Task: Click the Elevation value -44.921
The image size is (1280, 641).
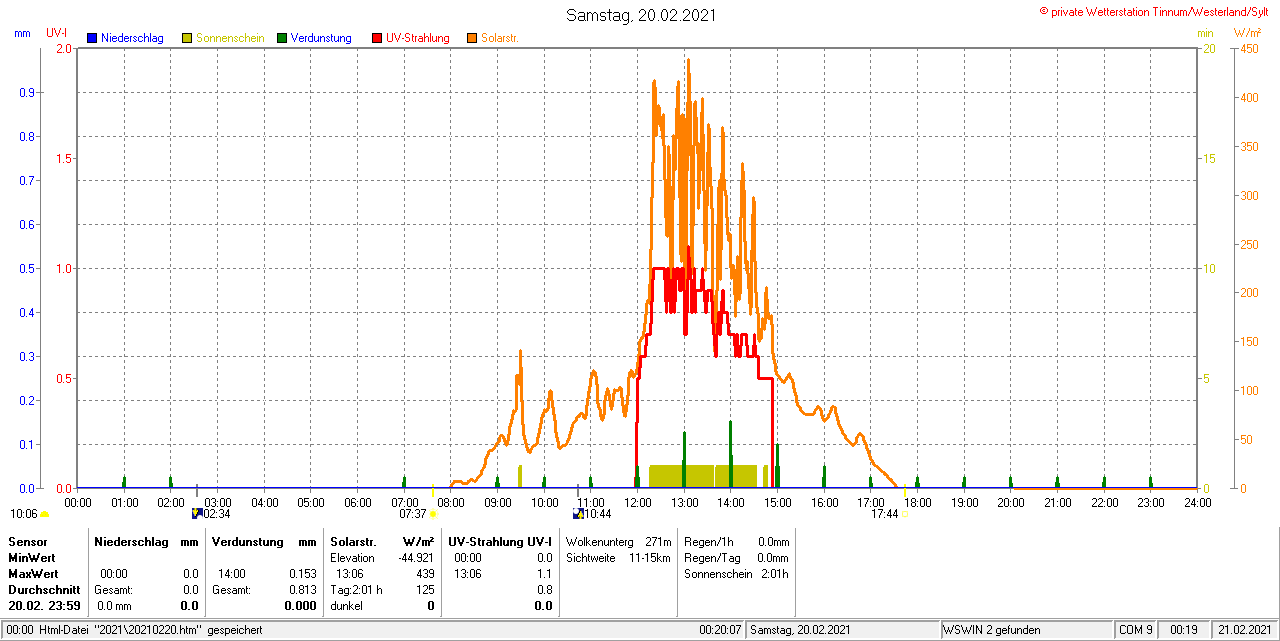Action: [x=417, y=557]
